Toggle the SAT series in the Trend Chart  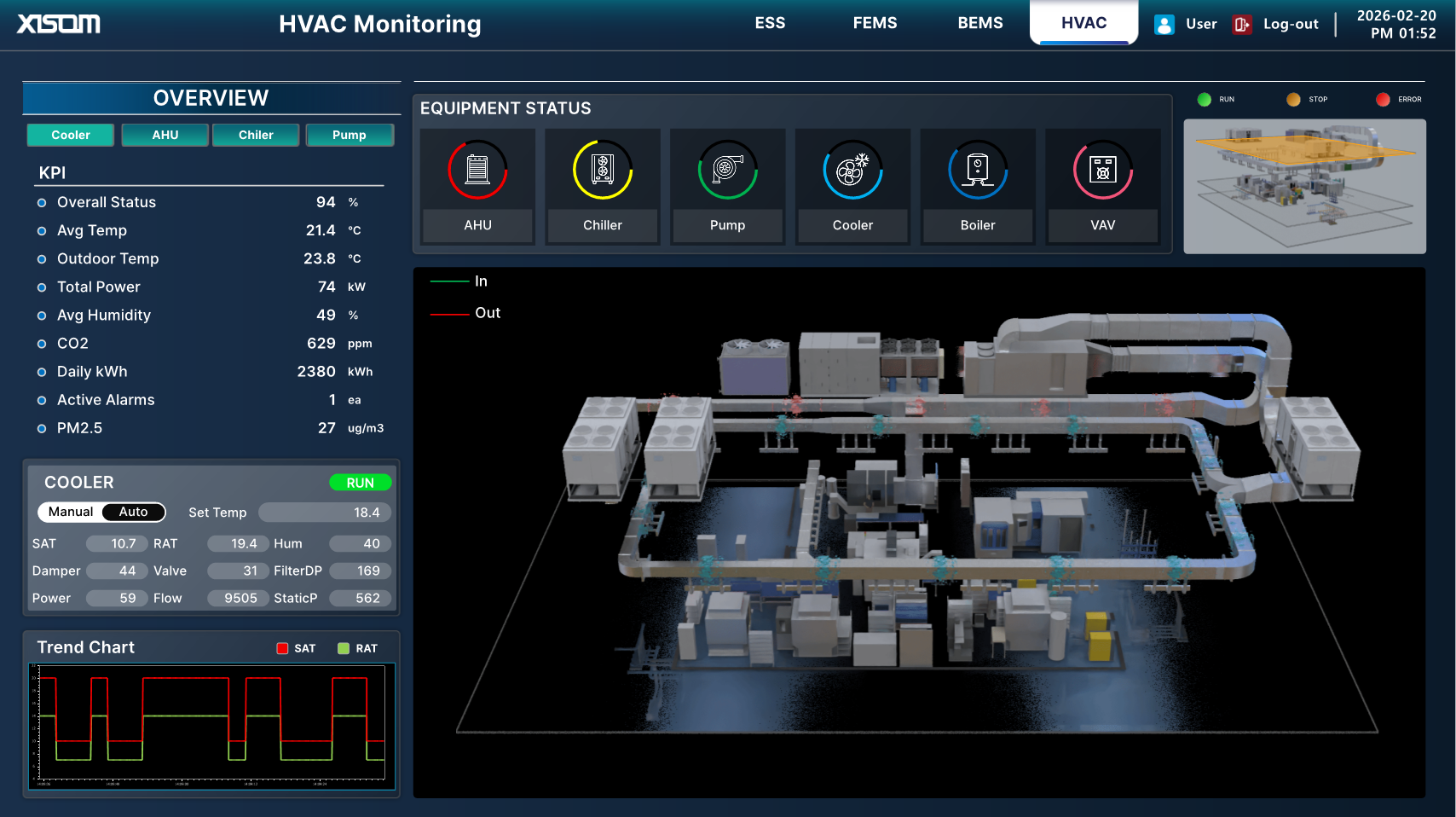tap(283, 648)
